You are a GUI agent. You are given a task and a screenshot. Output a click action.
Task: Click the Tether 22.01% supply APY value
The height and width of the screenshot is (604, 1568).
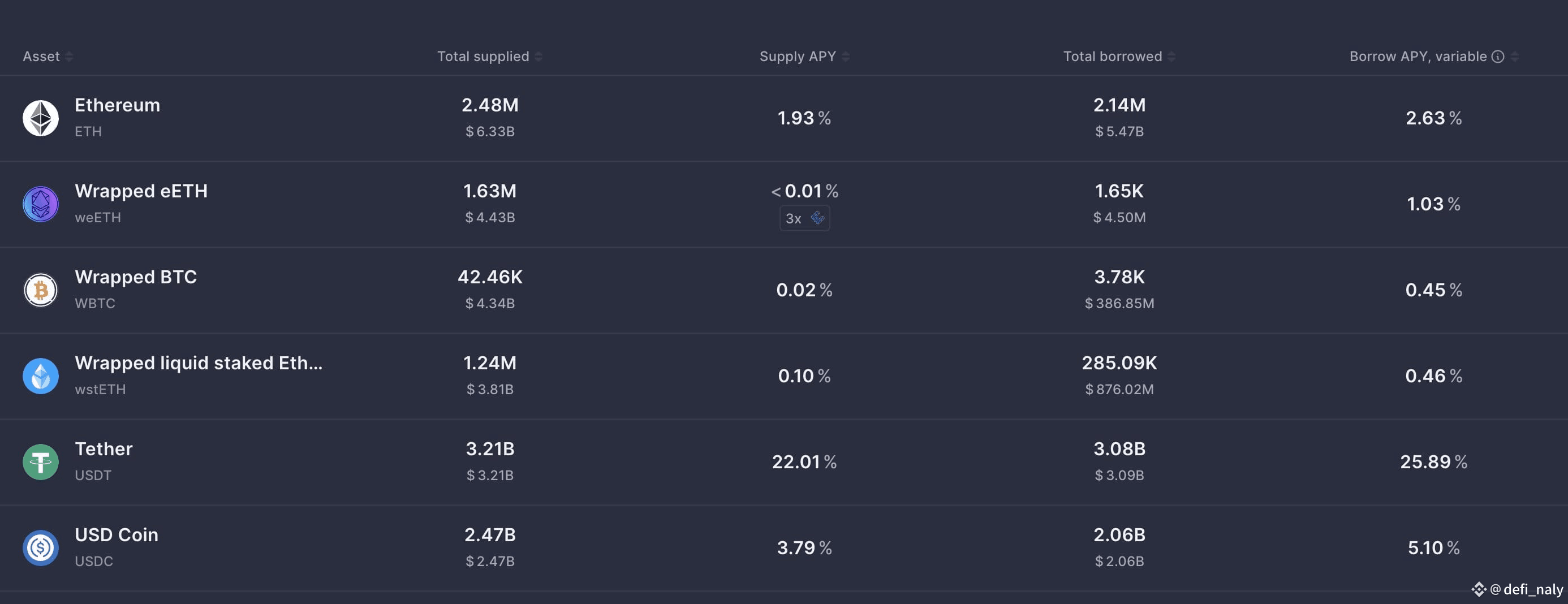[x=804, y=461]
